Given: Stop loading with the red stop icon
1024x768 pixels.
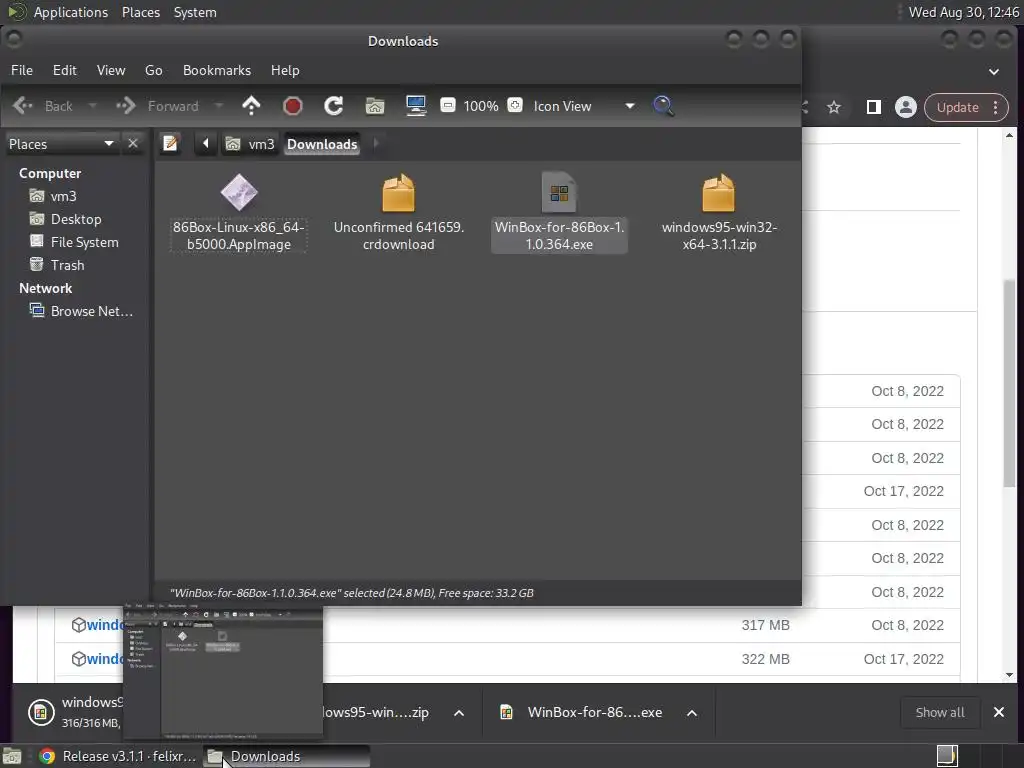Looking at the screenshot, I should [293, 106].
